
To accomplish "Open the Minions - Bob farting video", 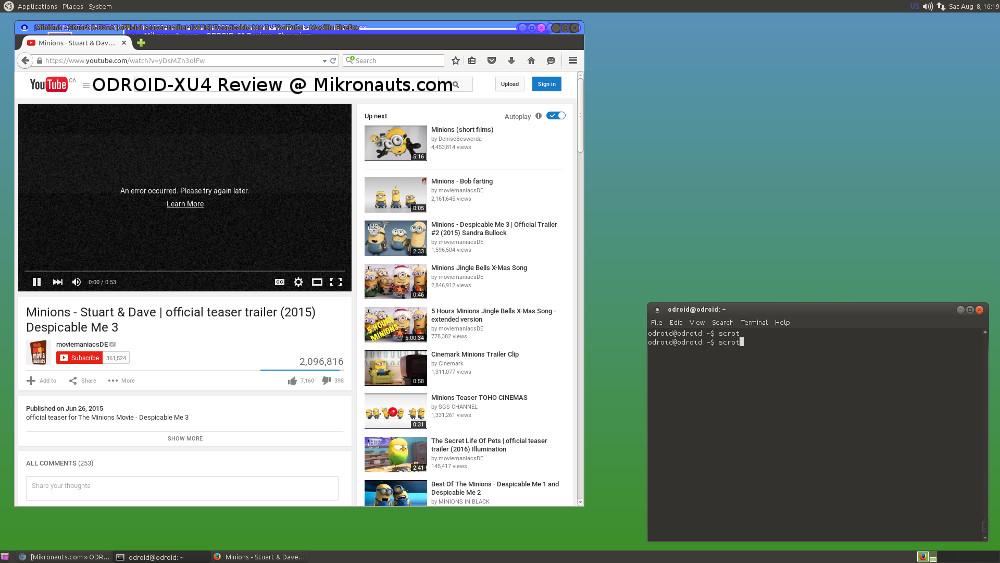I will pos(462,181).
